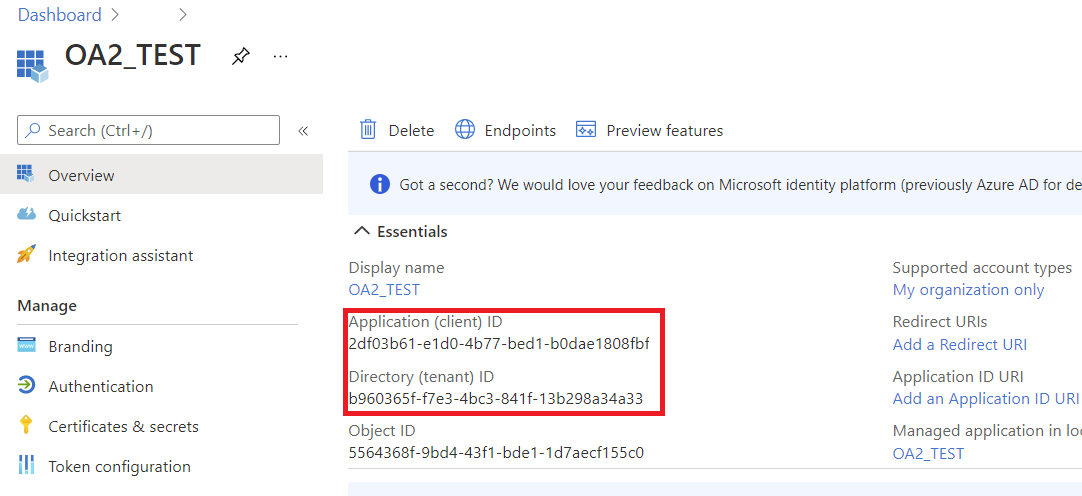Click the OA2_TEST display name link
Viewport: 1082px width, 496px height.
(384, 289)
